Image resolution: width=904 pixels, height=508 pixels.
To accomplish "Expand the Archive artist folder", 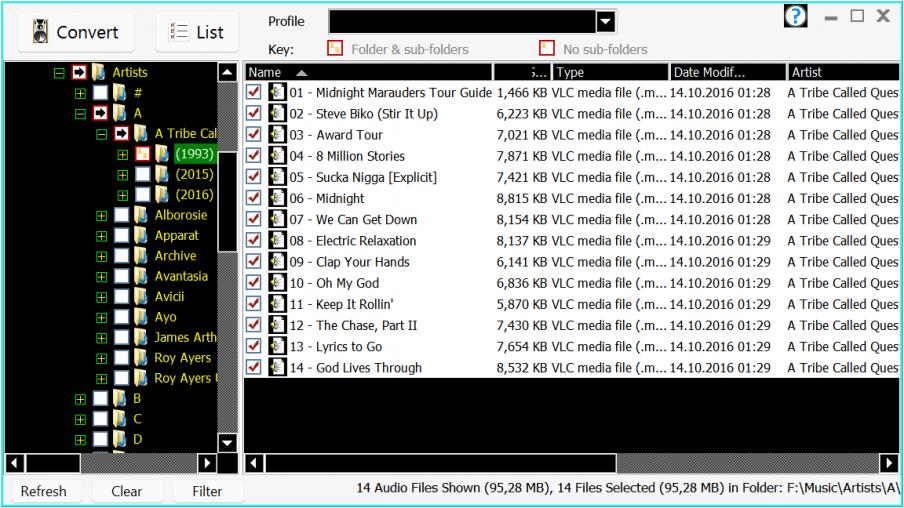I will [101, 257].
